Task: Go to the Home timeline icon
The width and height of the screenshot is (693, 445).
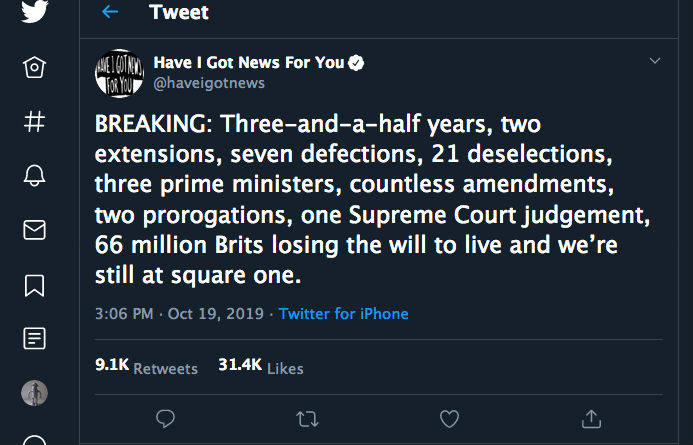Action: click(34, 68)
